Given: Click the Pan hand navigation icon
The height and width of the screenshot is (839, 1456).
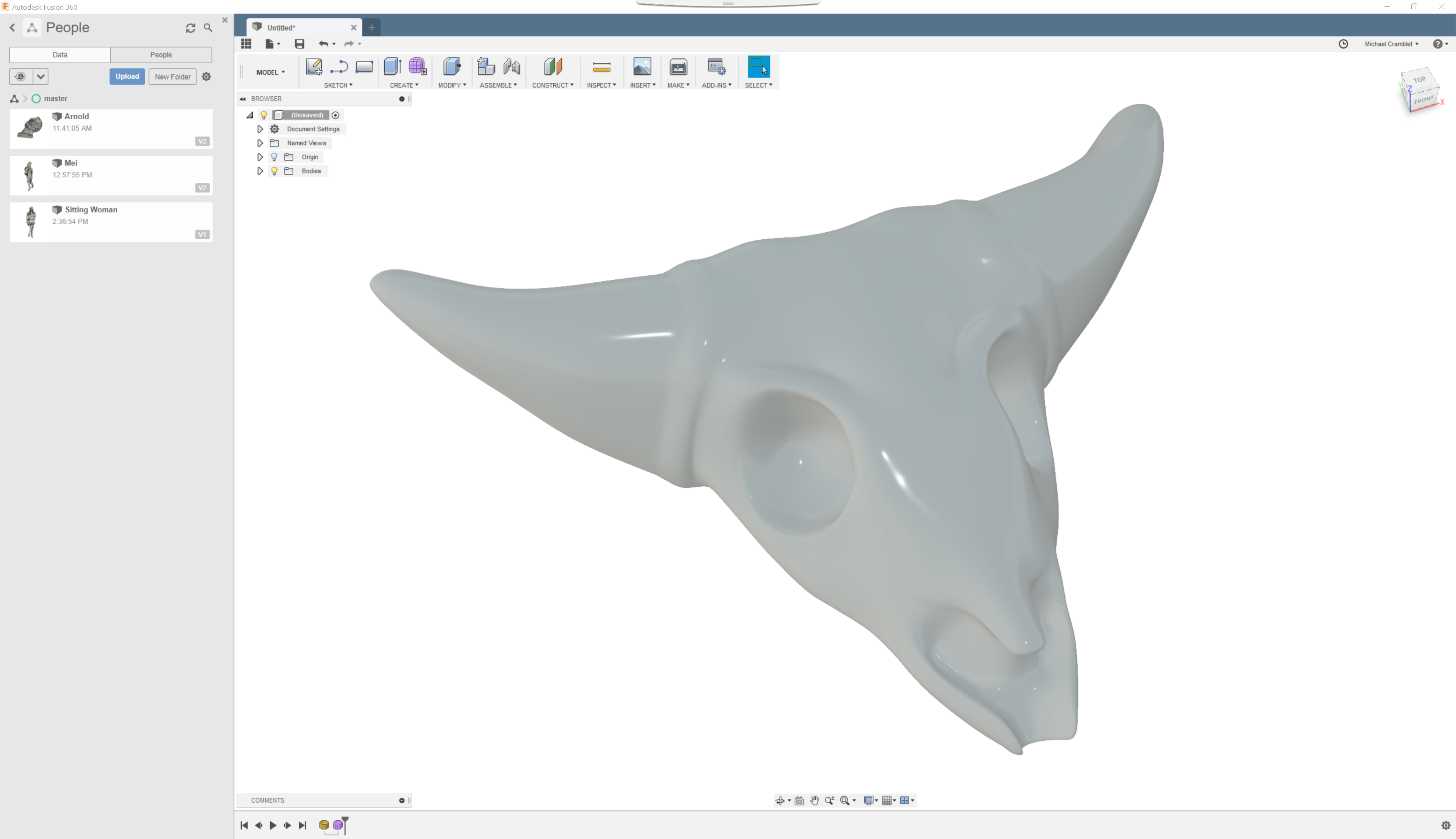Looking at the screenshot, I should [814, 801].
